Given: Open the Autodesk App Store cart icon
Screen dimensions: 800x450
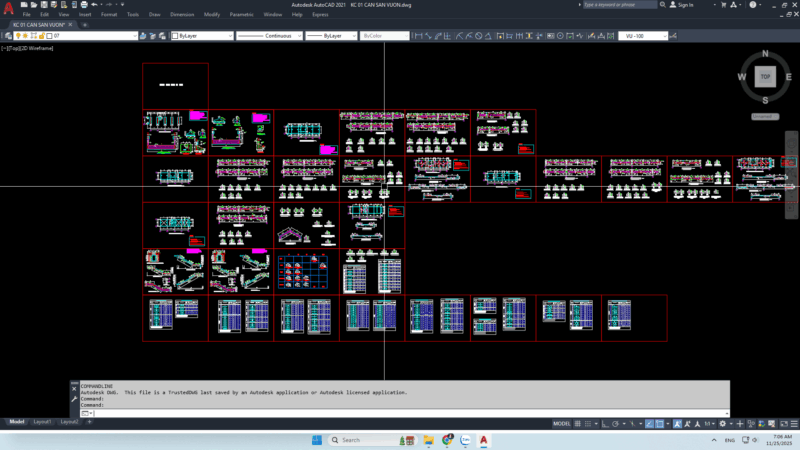Looking at the screenshot, I should click(724, 5).
